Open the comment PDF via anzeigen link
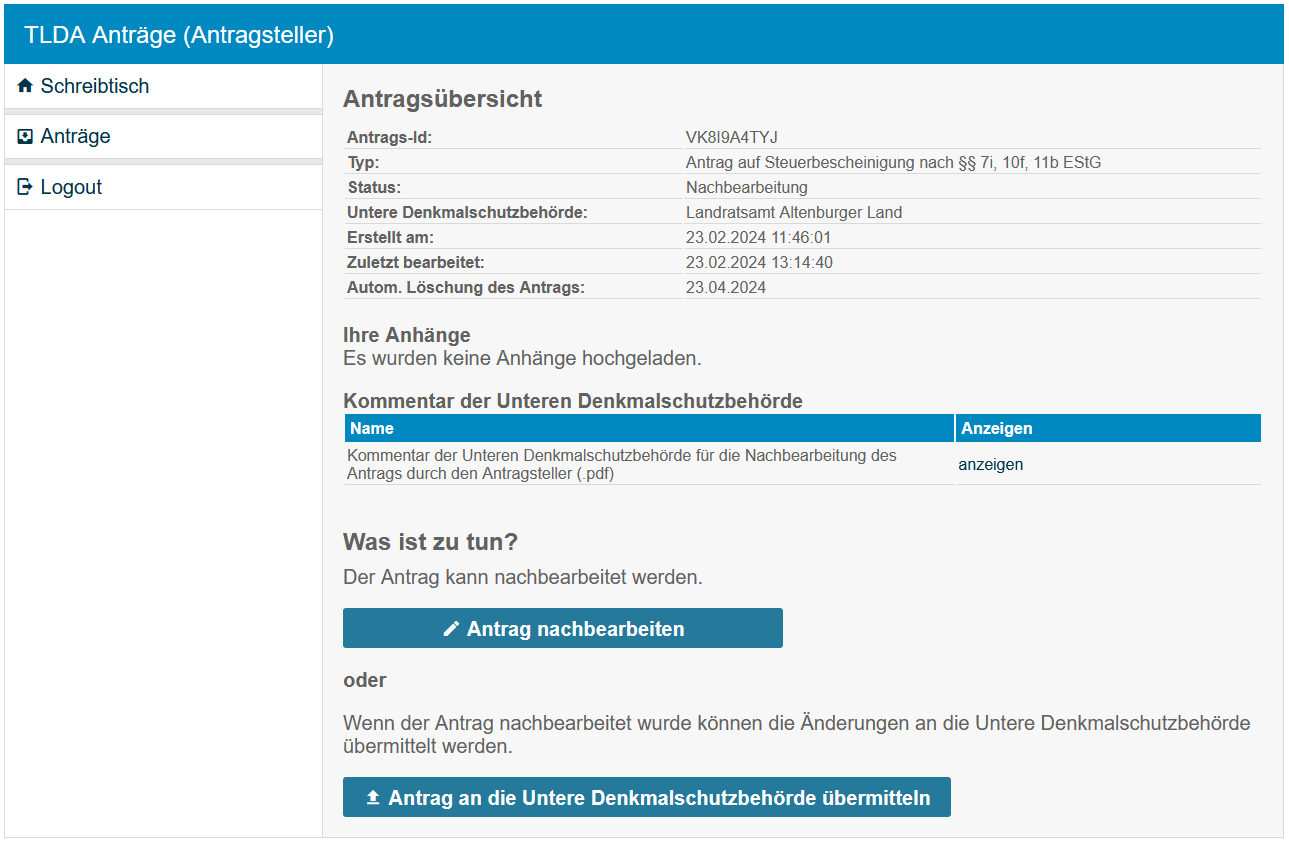Viewport: 1289px width, 843px height. click(x=990, y=465)
